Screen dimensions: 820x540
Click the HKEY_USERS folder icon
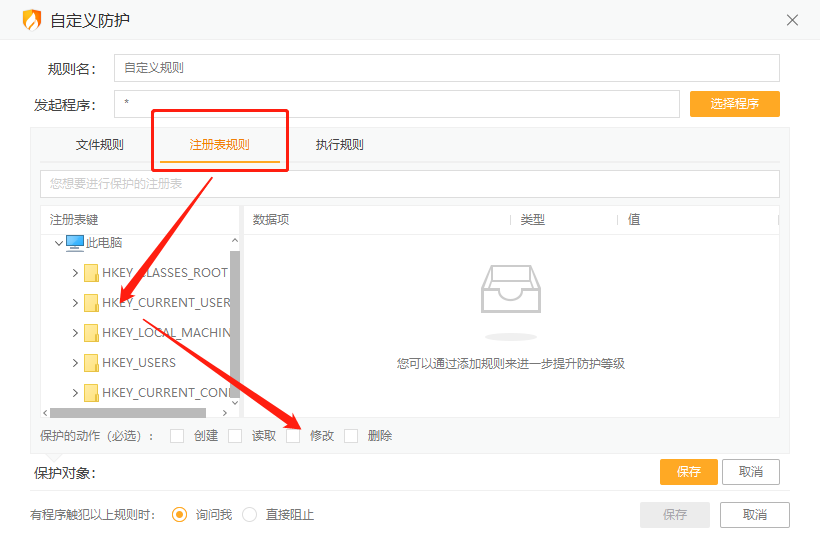coord(91,363)
